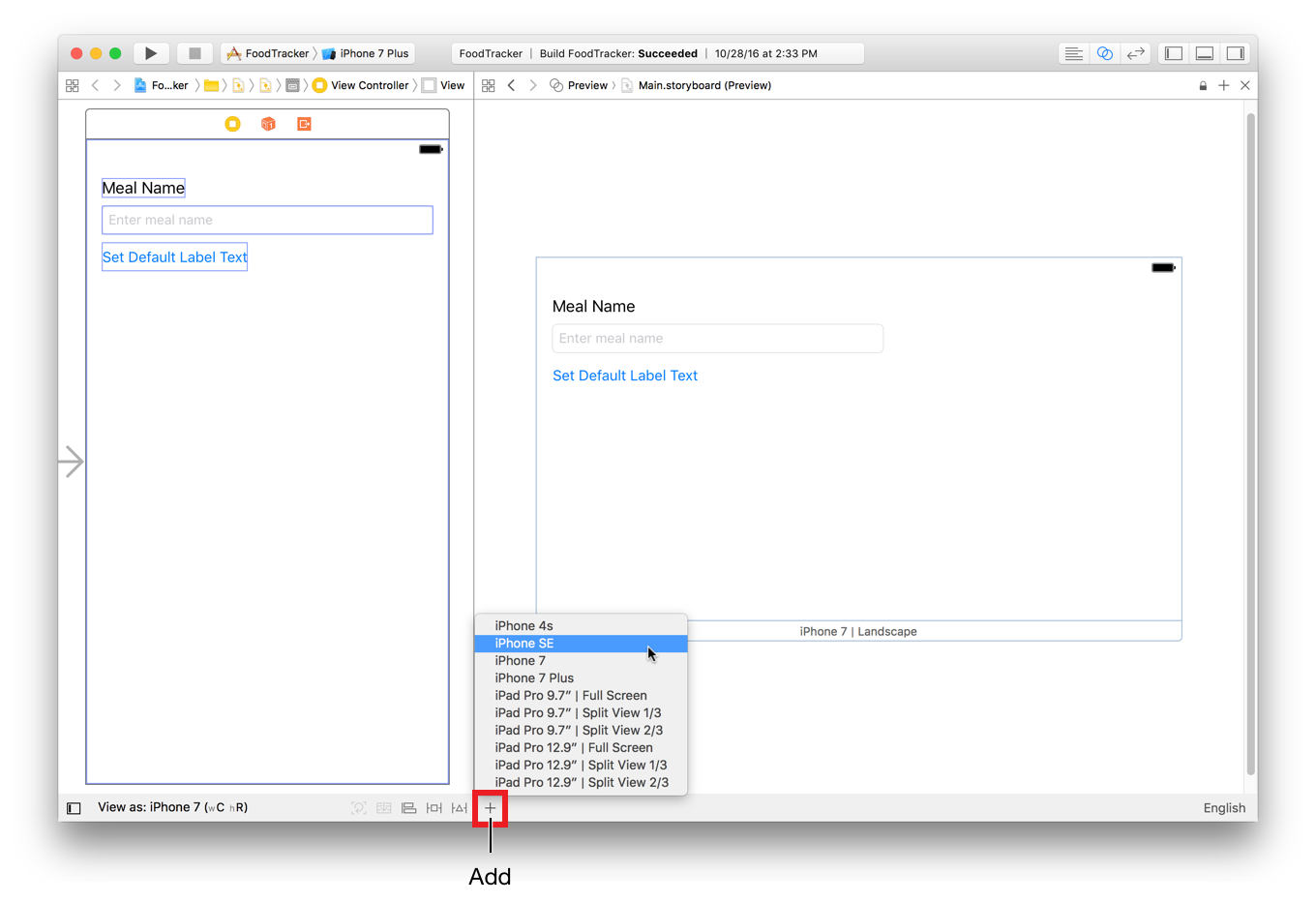1316x903 pixels.
Task: Open Add New Constraints (Pin) menu
Action: (434, 807)
